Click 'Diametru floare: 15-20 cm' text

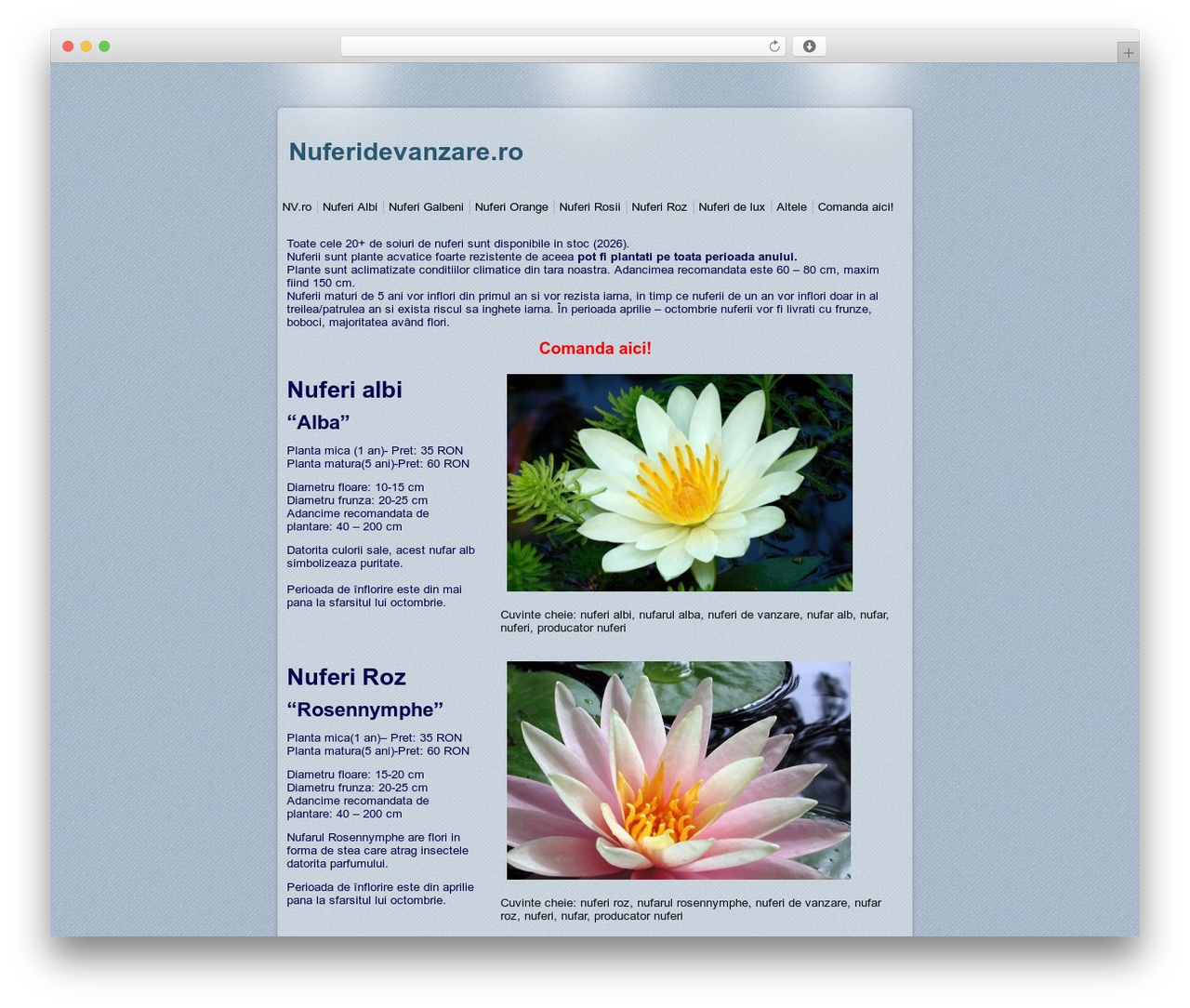[x=355, y=775]
